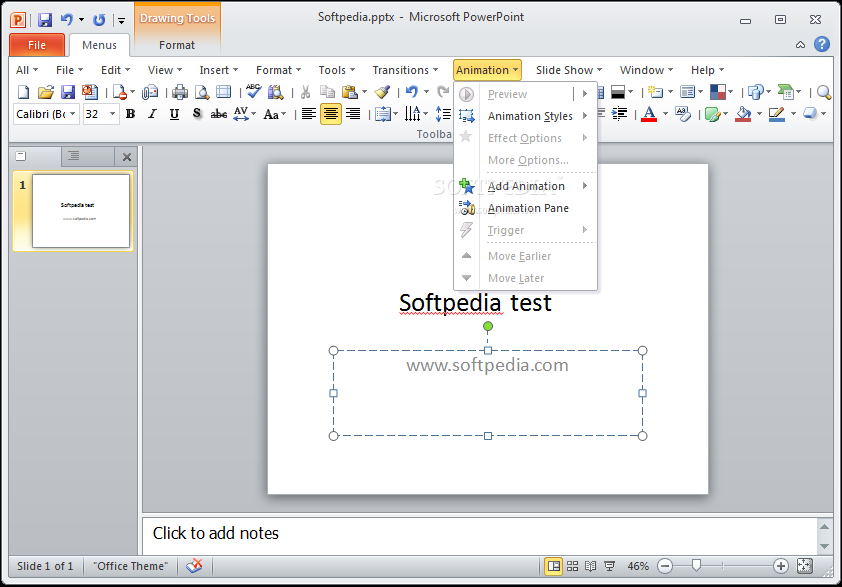The image size is (842, 587).
Task: Click the Paste clipboard icon
Action: [350, 92]
